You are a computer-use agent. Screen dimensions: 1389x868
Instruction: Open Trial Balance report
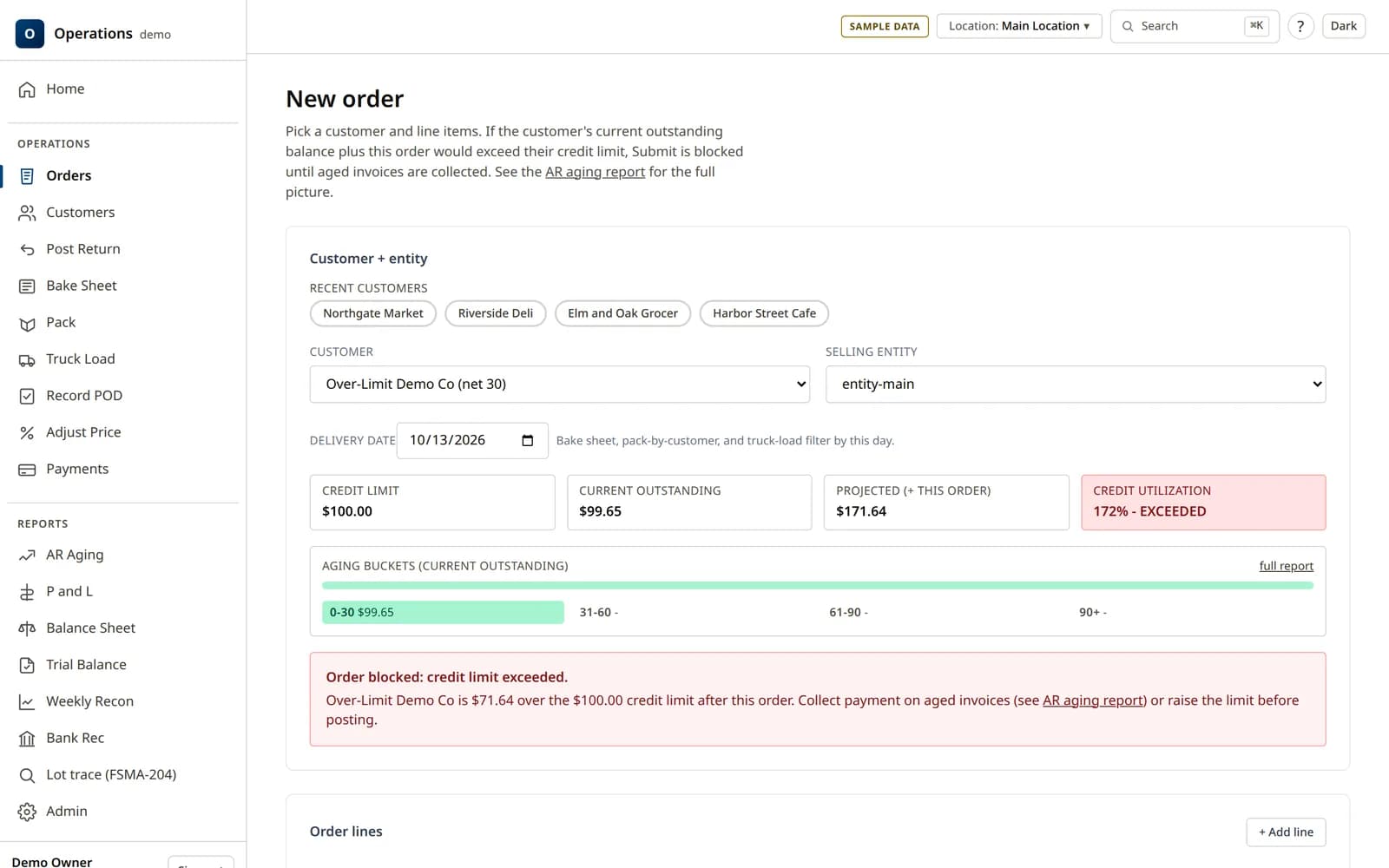122,665
